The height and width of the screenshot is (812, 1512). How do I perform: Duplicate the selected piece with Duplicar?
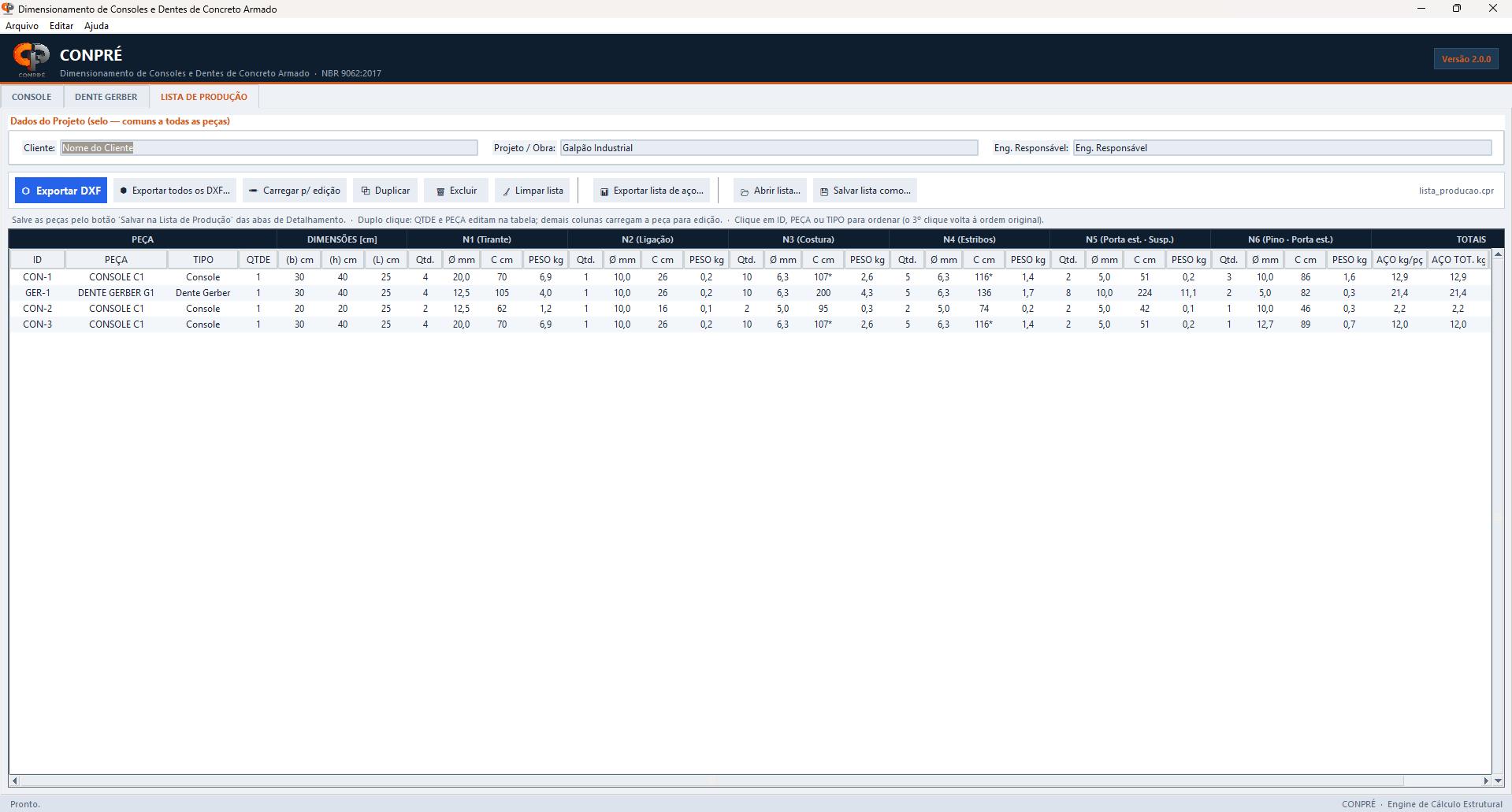385,191
